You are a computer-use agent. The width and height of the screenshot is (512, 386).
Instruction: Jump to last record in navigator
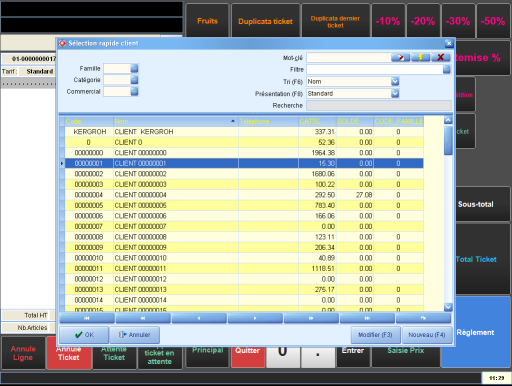coord(367,318)
